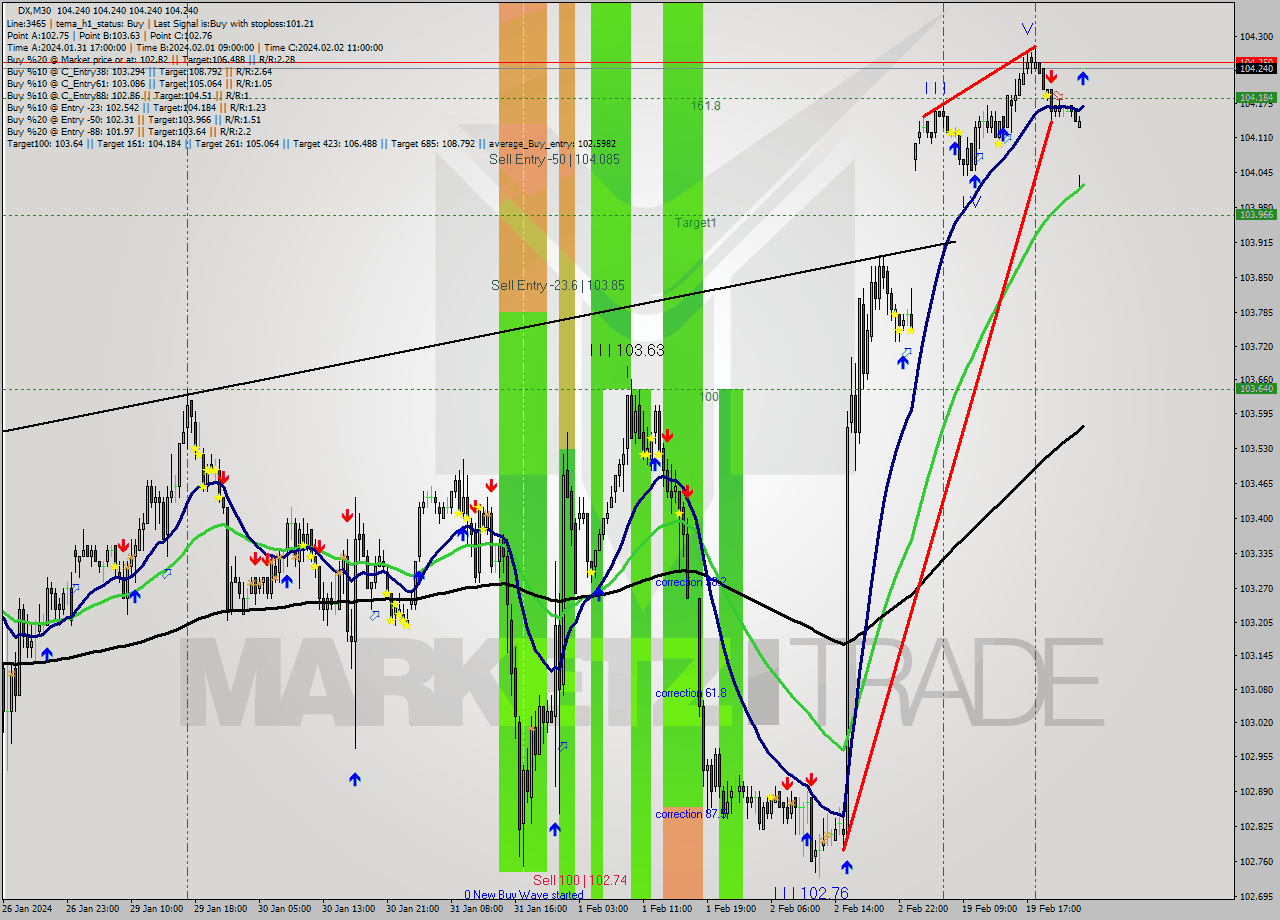
Task: Click the blue 'IV' wave label
Action: click(971, 202)
